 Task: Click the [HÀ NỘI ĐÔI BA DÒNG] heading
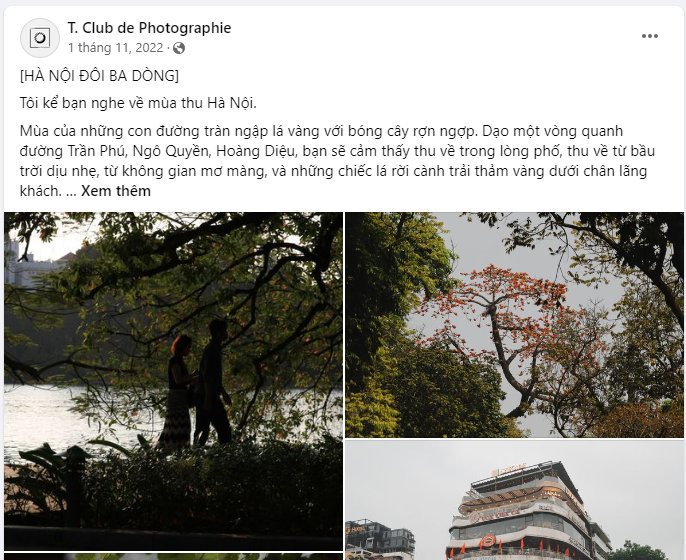[99, 76]
